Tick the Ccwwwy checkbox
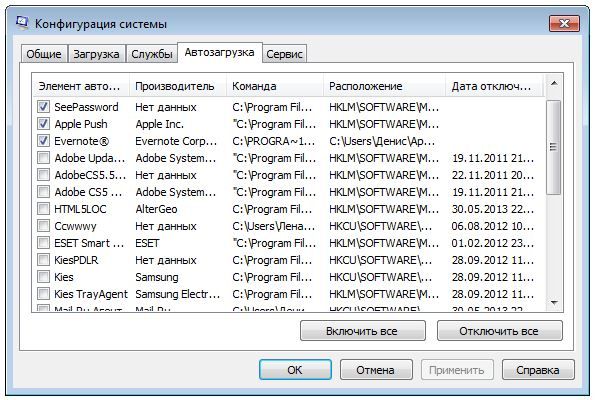The image size is (595, 400). click(x=43, y=226)
